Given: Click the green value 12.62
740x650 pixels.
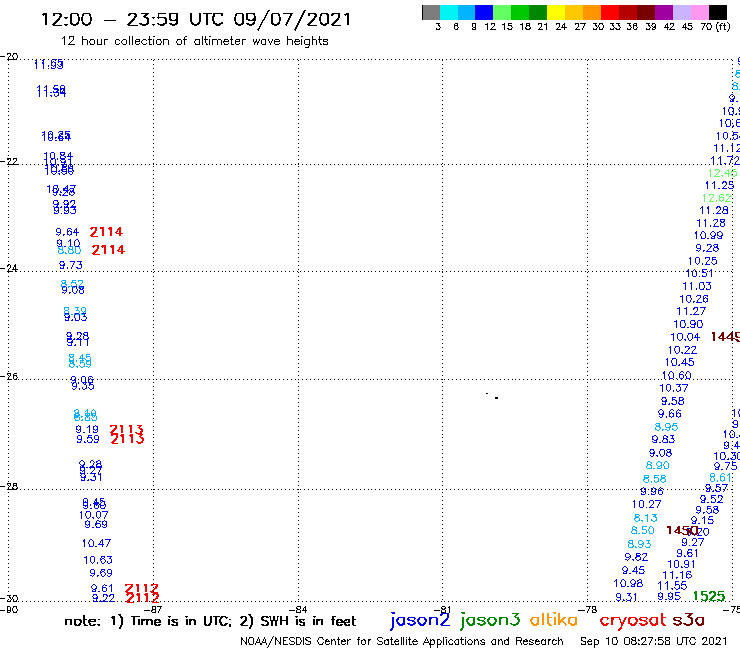Looking at the screenshot, I should pos(717,198).
